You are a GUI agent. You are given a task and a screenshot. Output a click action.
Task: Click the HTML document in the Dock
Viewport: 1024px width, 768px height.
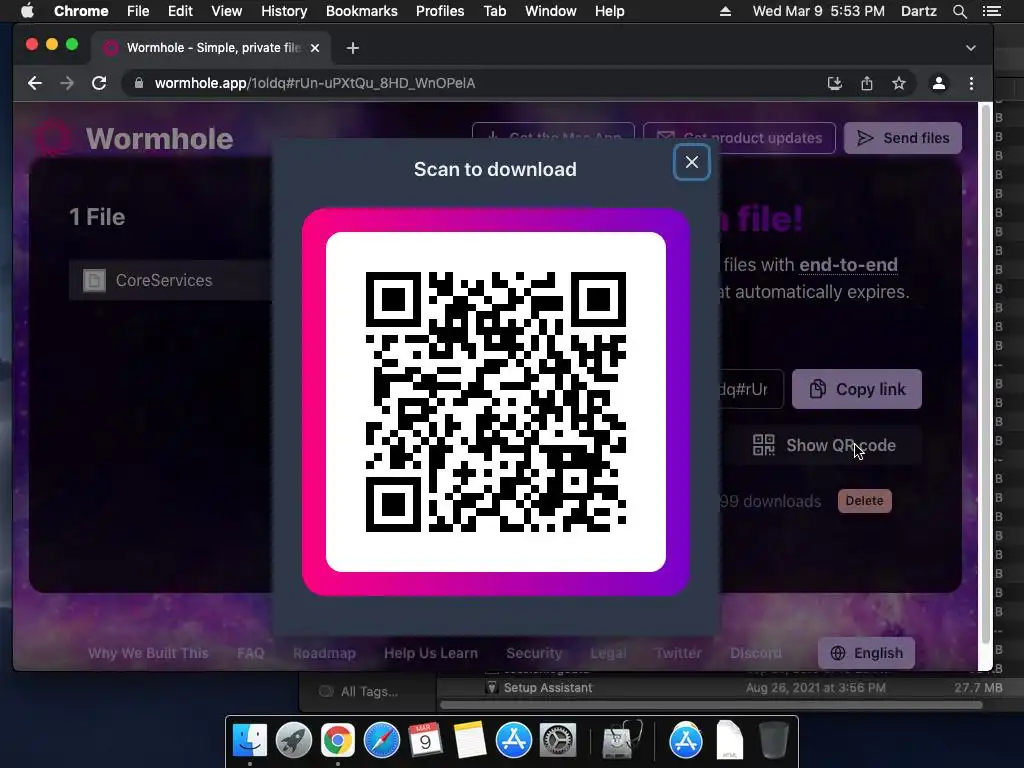tap(729, 741)
